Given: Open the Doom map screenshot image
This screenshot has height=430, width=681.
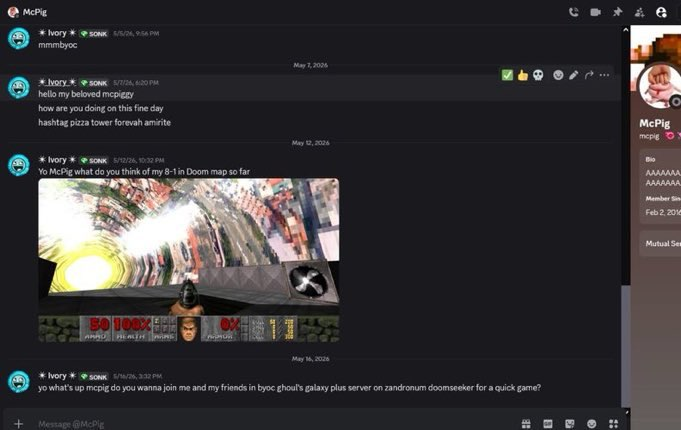Looking at the screenshot, I should [189, 260].
